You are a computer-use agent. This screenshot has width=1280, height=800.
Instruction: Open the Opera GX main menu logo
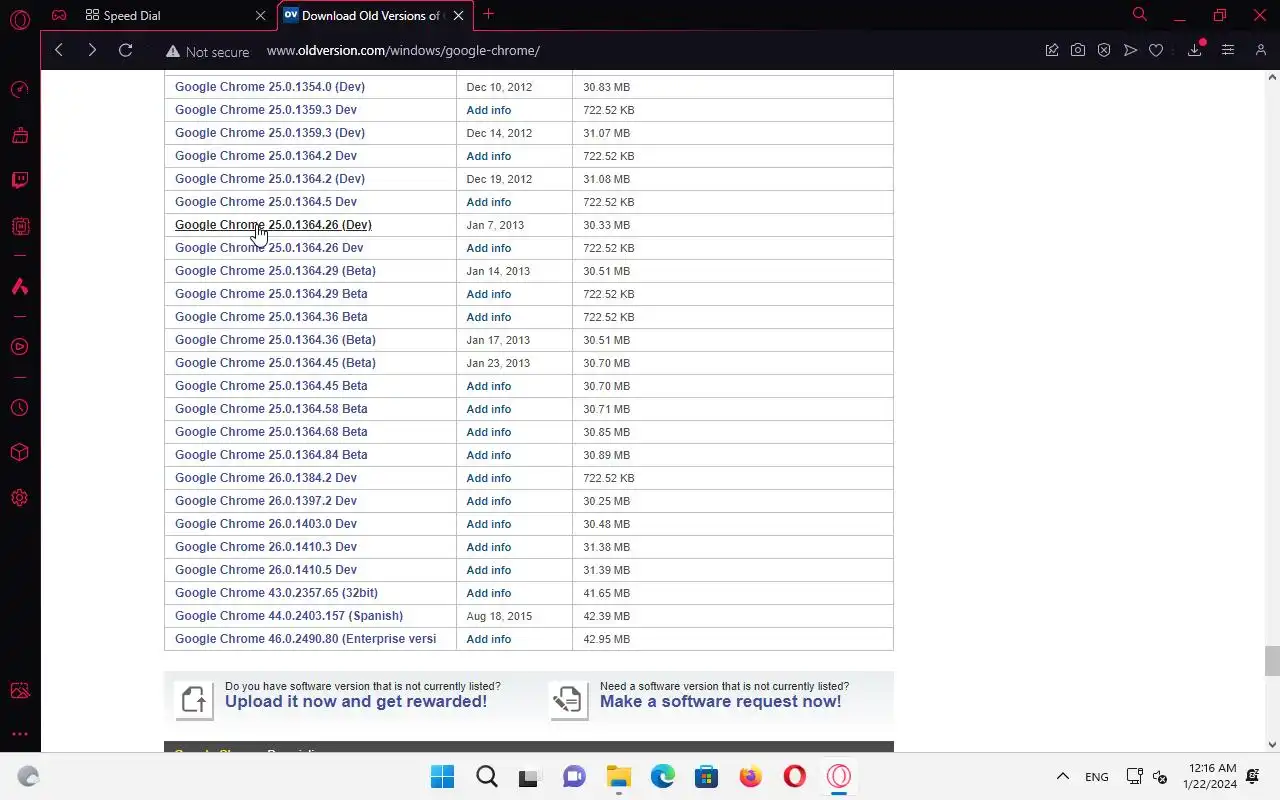[x=19, y=18]
